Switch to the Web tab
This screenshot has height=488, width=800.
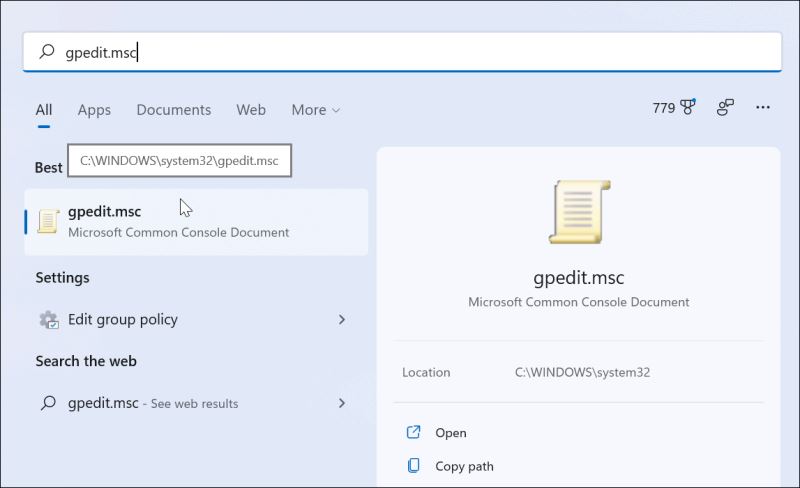coord(251,110)
